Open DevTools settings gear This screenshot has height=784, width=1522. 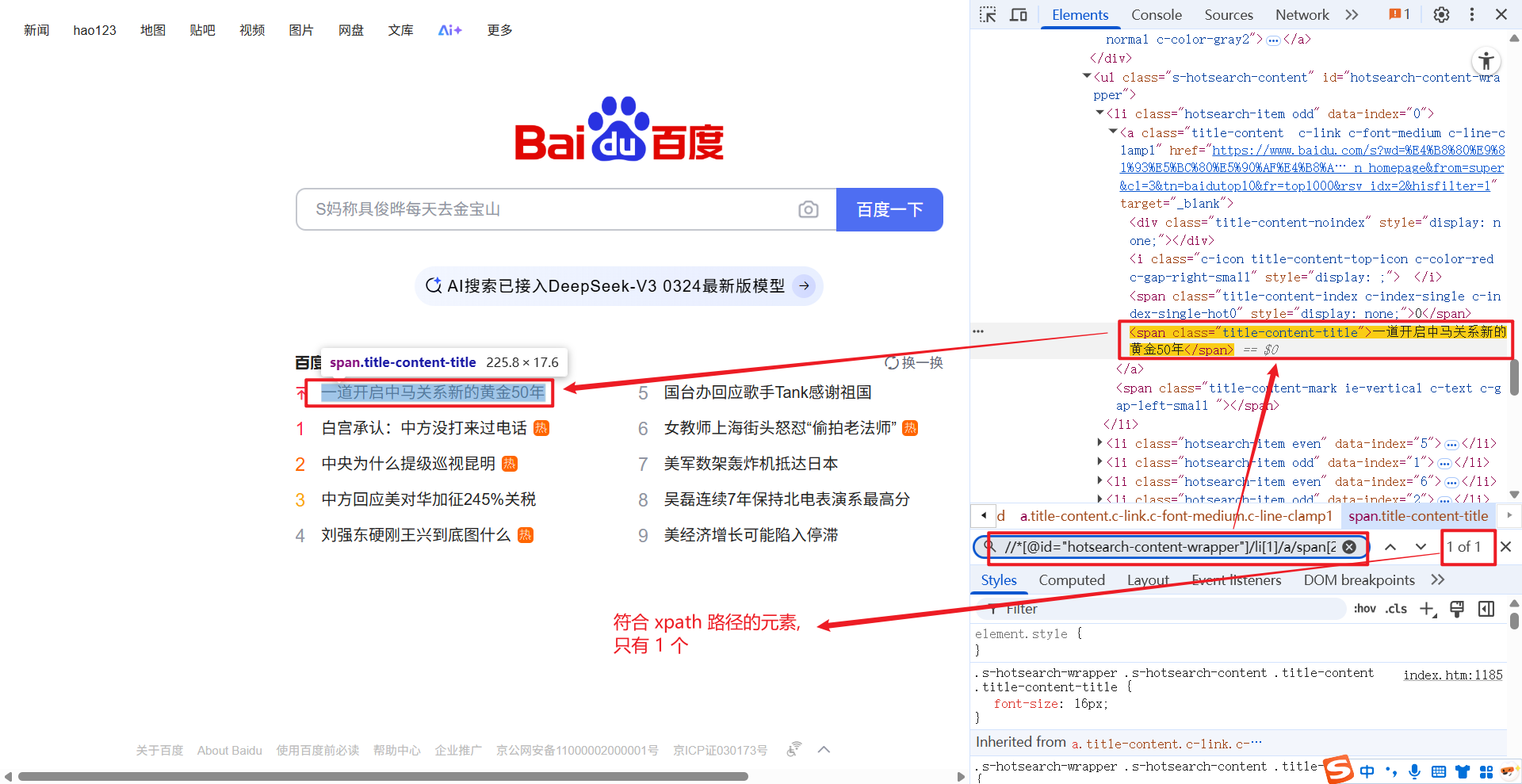coord(1442,14)
